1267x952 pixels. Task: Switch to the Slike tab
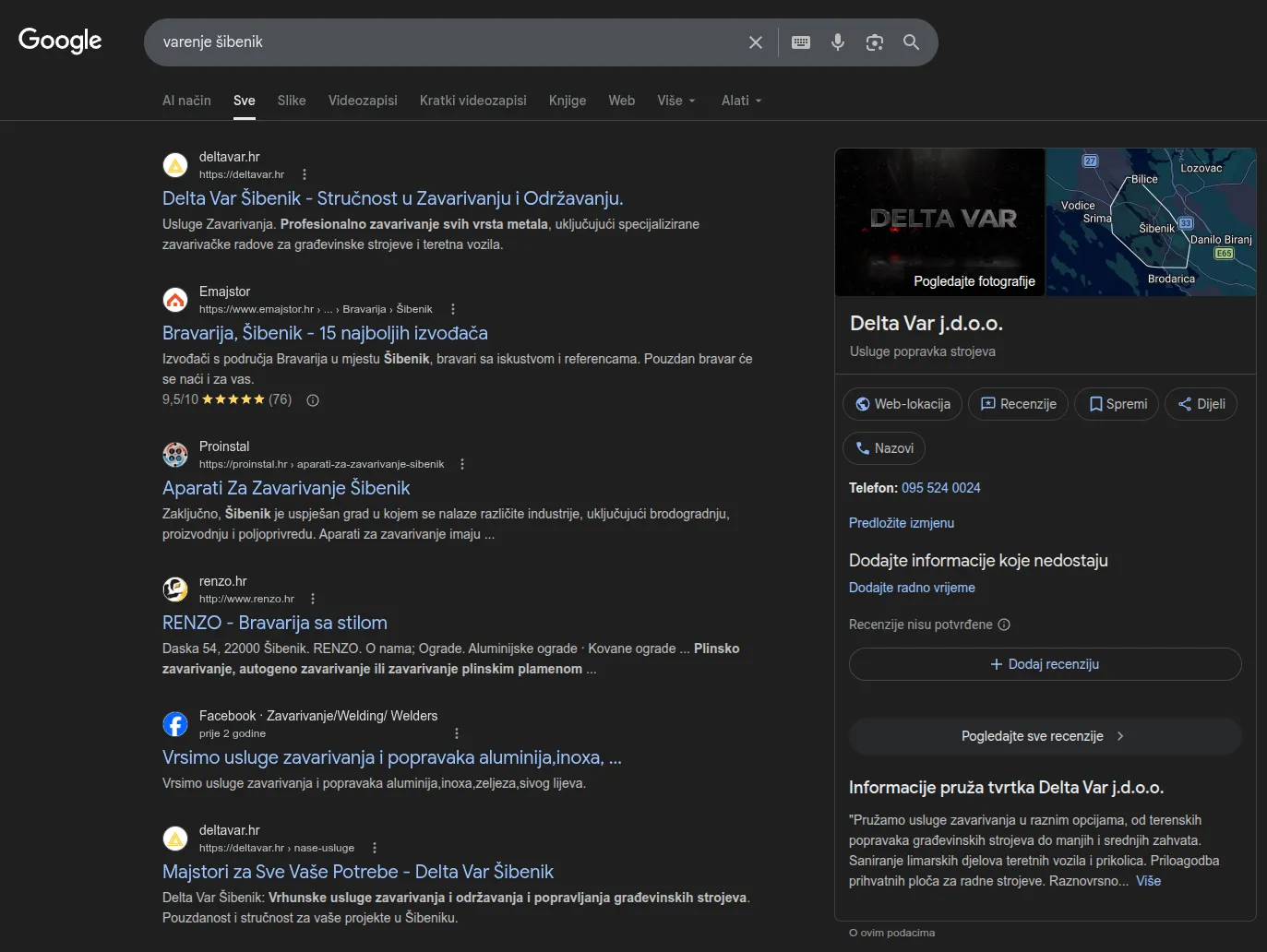(x=292, y=100)
